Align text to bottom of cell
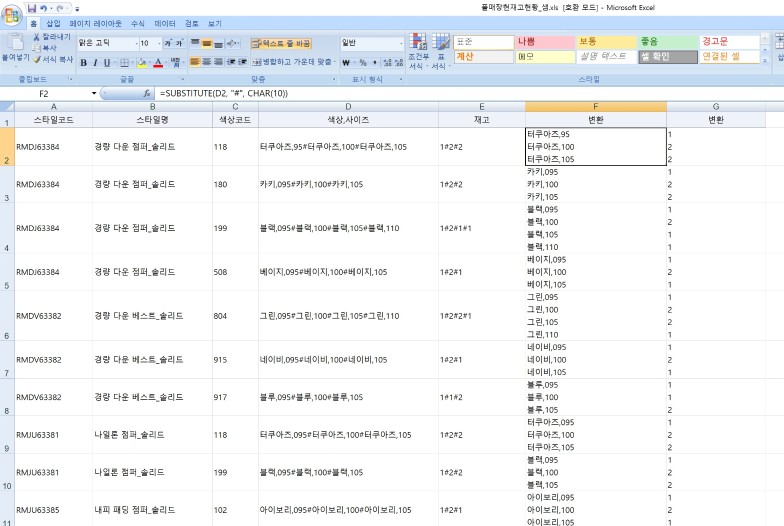 click(218, 43)
